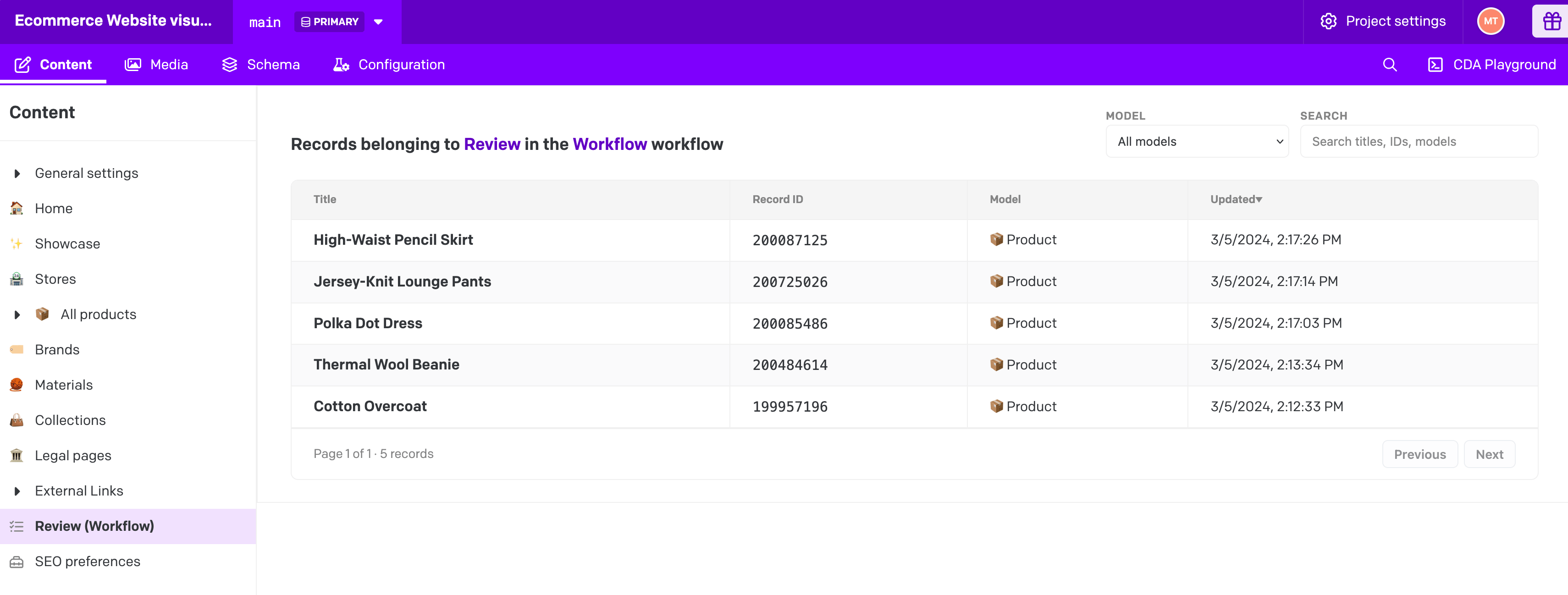This screenshot has width=1568, height=595.
Task: Click the SEO preferences toolbox icon
Action: pyautogui.click(x=17, y=562)
